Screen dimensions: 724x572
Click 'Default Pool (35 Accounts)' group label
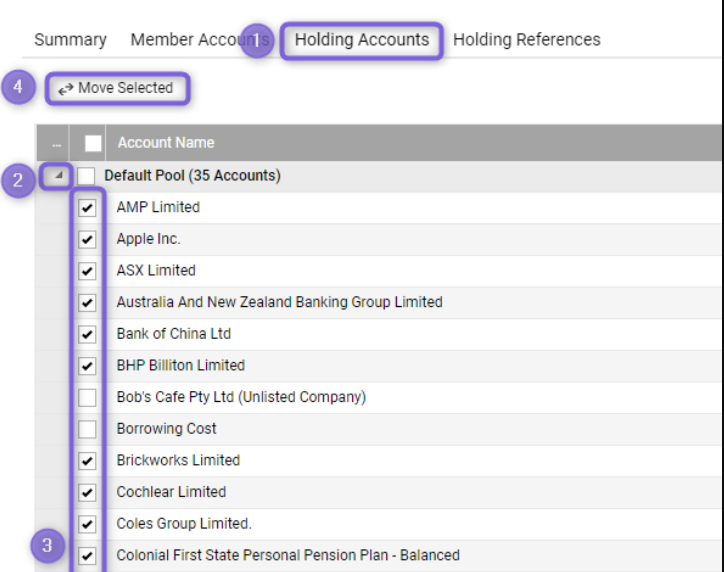(192, 175)
